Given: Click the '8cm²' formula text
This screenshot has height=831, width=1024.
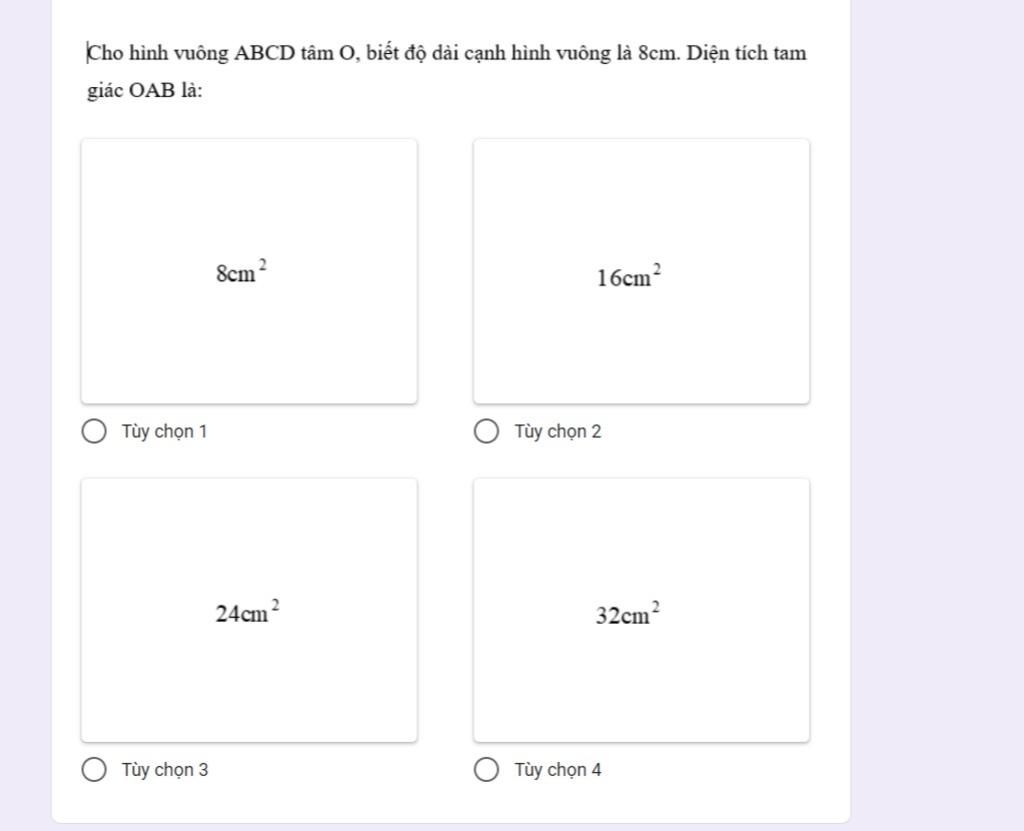Looking at the screenshot, I should coord(241,272).
